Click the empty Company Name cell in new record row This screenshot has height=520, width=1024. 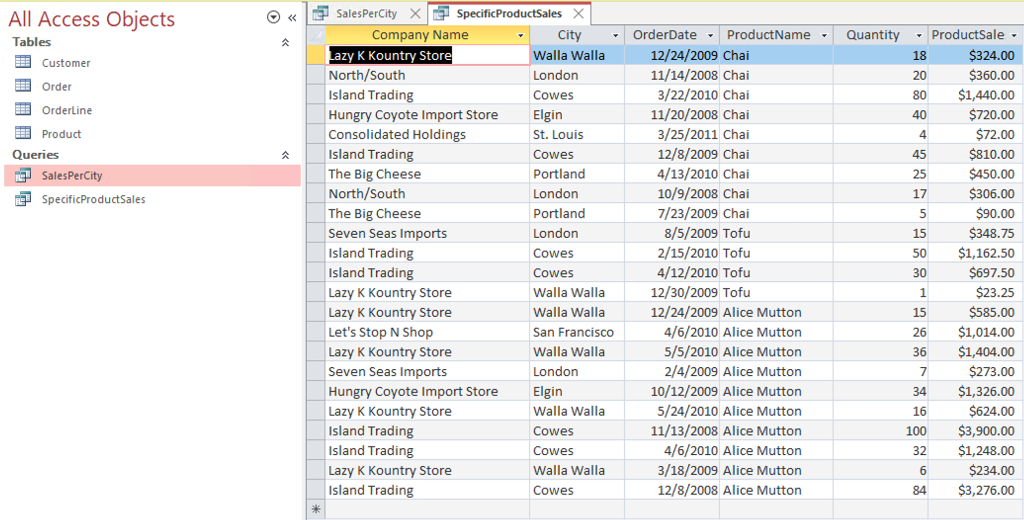[427, 510]
